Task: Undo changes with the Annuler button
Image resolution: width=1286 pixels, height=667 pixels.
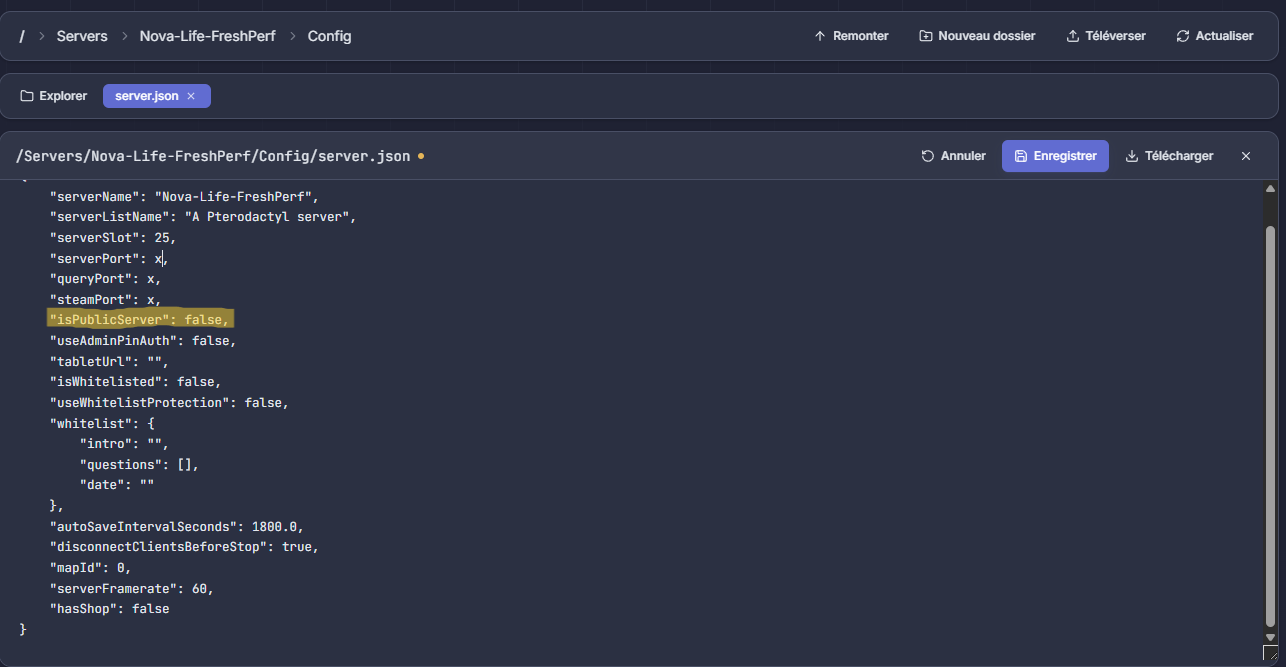Action: coord(954,156)
